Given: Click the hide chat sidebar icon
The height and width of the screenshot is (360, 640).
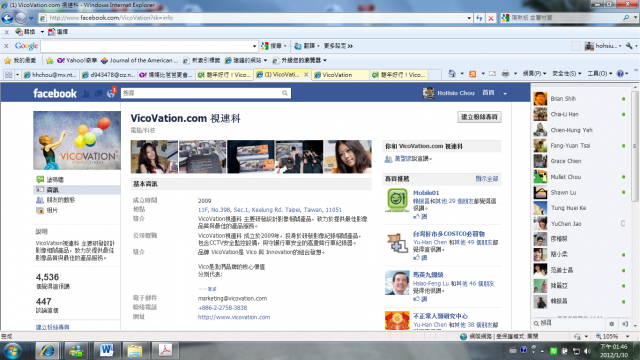Looking at the screenshot, I should coord(625,324).
